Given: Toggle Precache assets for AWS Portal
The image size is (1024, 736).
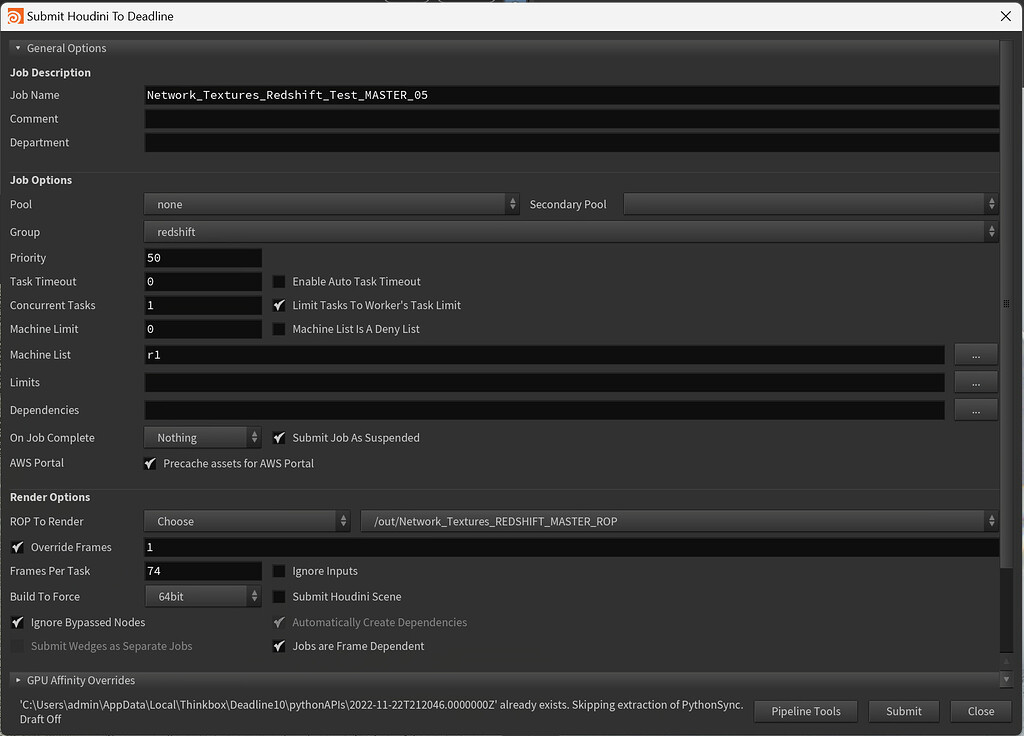Looking at the screenshot, I should (x=150, y=463).
